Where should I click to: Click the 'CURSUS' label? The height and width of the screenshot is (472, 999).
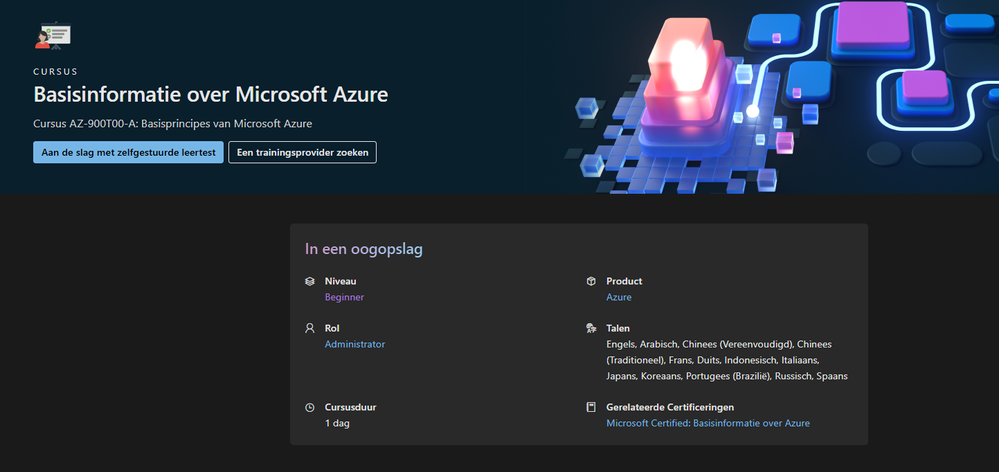55,72
